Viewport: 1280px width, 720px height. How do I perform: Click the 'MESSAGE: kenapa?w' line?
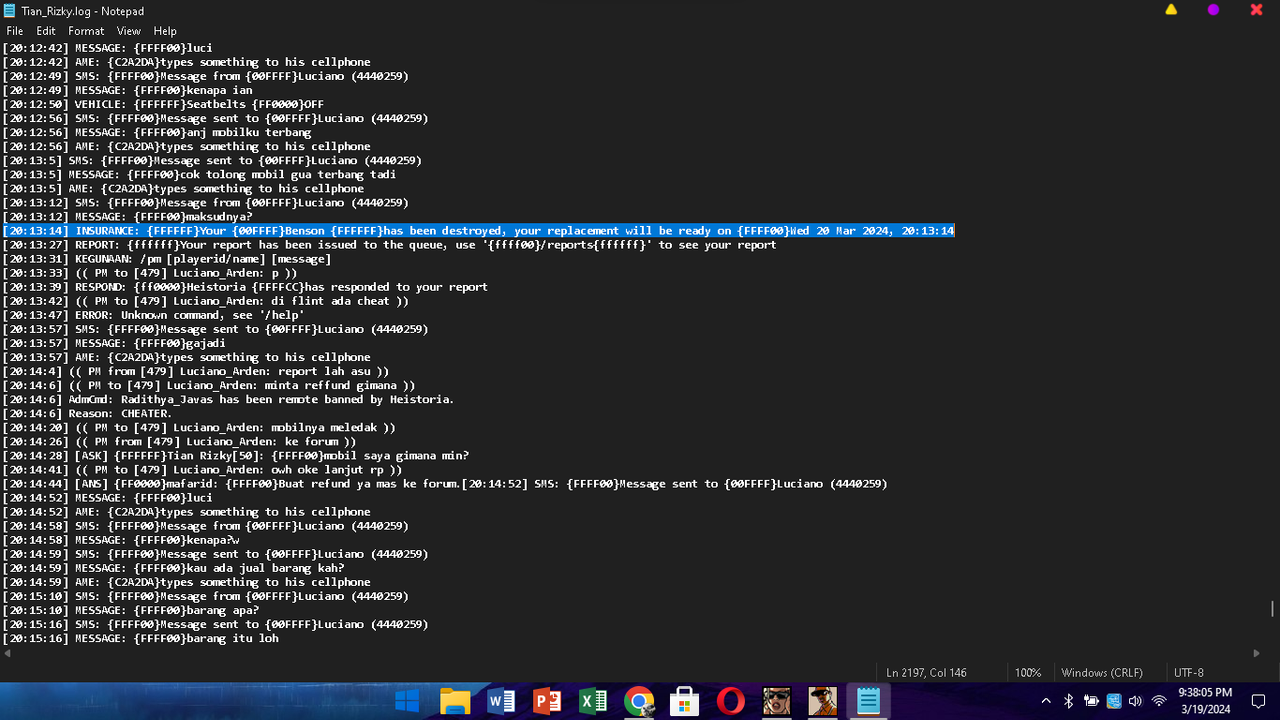click(121, 539)
